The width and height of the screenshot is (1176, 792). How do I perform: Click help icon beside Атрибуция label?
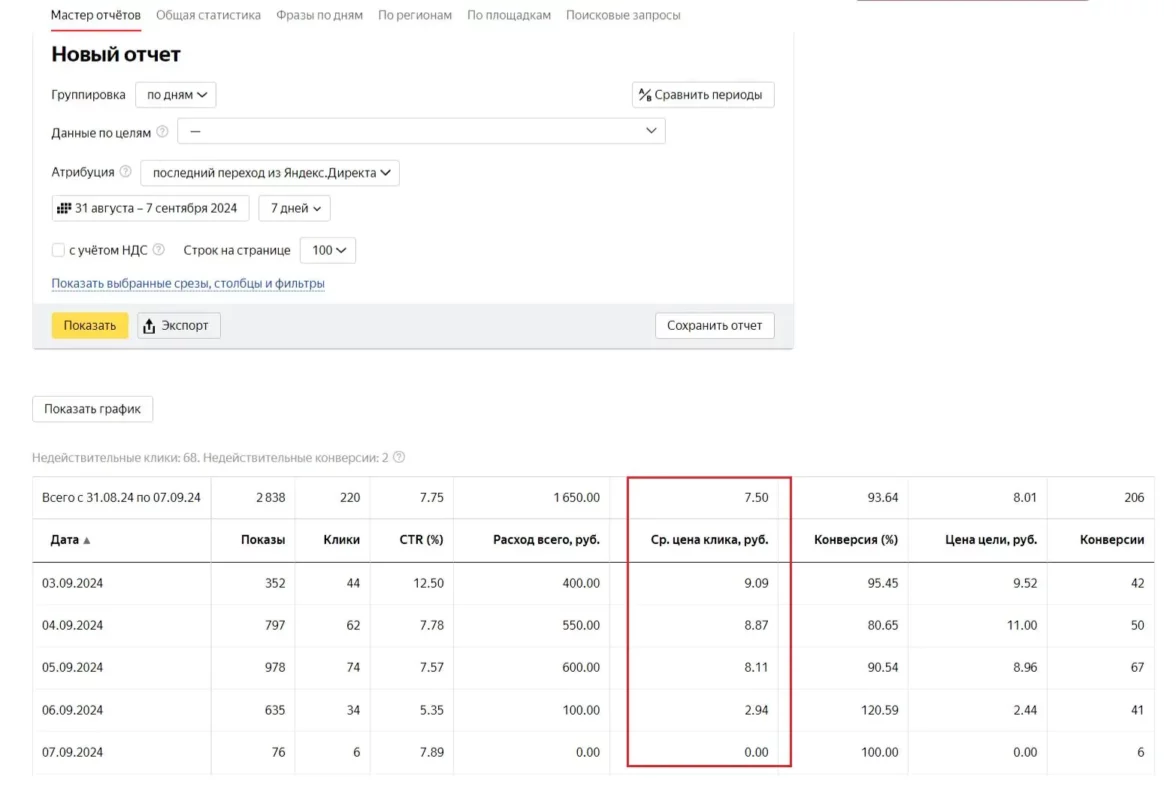(x=125, y=172)
